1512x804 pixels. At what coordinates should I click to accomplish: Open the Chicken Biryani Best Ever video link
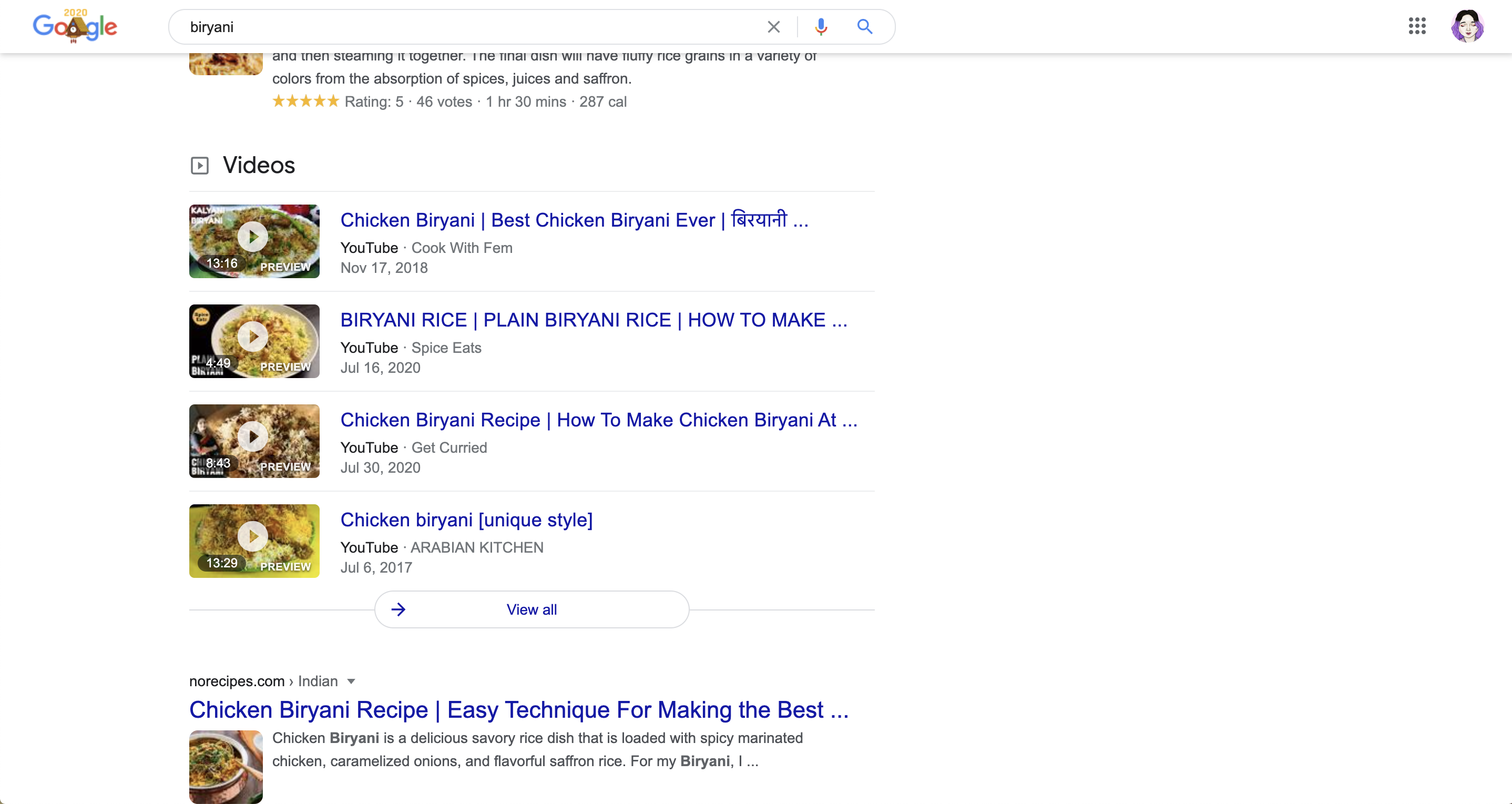pyautogui.click(x=574, y=220)
